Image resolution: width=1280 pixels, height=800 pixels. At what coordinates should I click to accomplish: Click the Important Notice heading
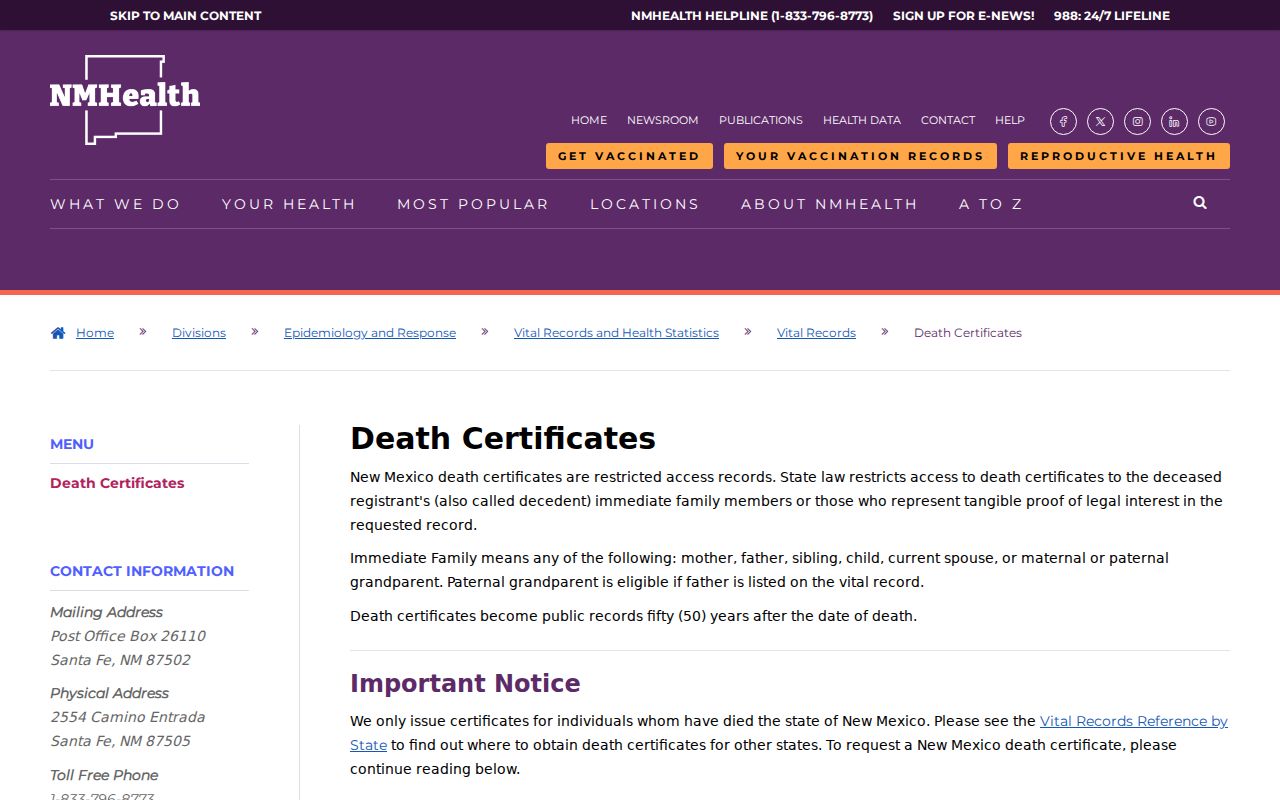tap(465, 683)
